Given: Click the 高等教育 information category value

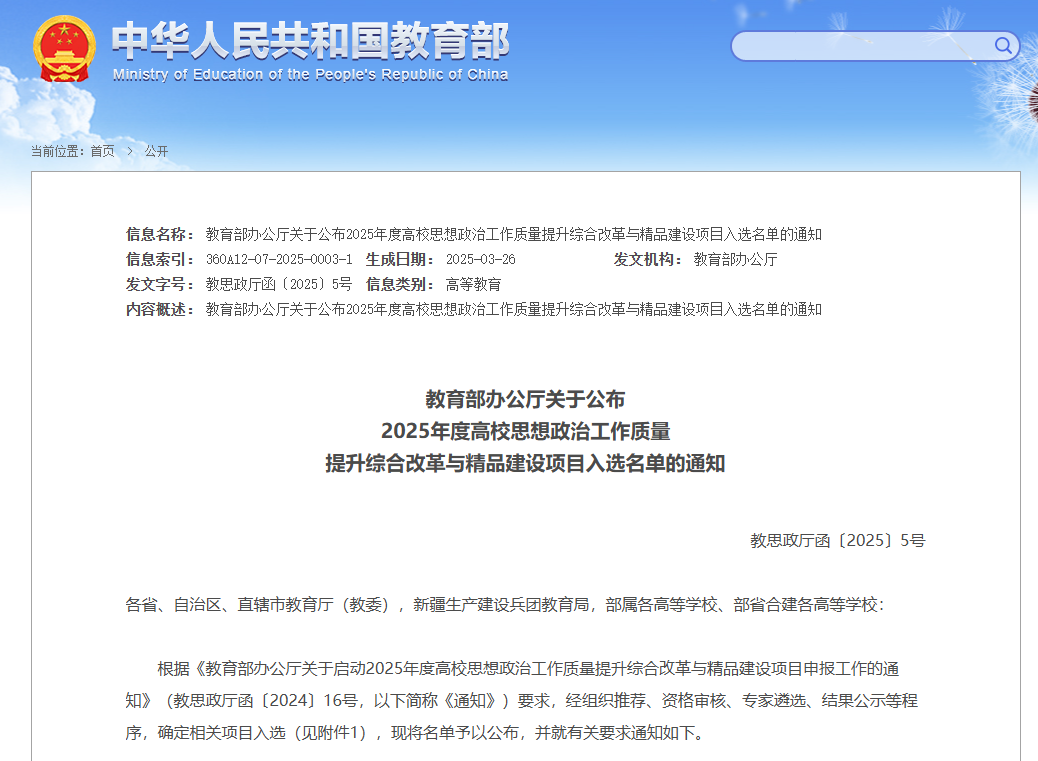Looking at the screenshot, I should (x=473, y=284).
